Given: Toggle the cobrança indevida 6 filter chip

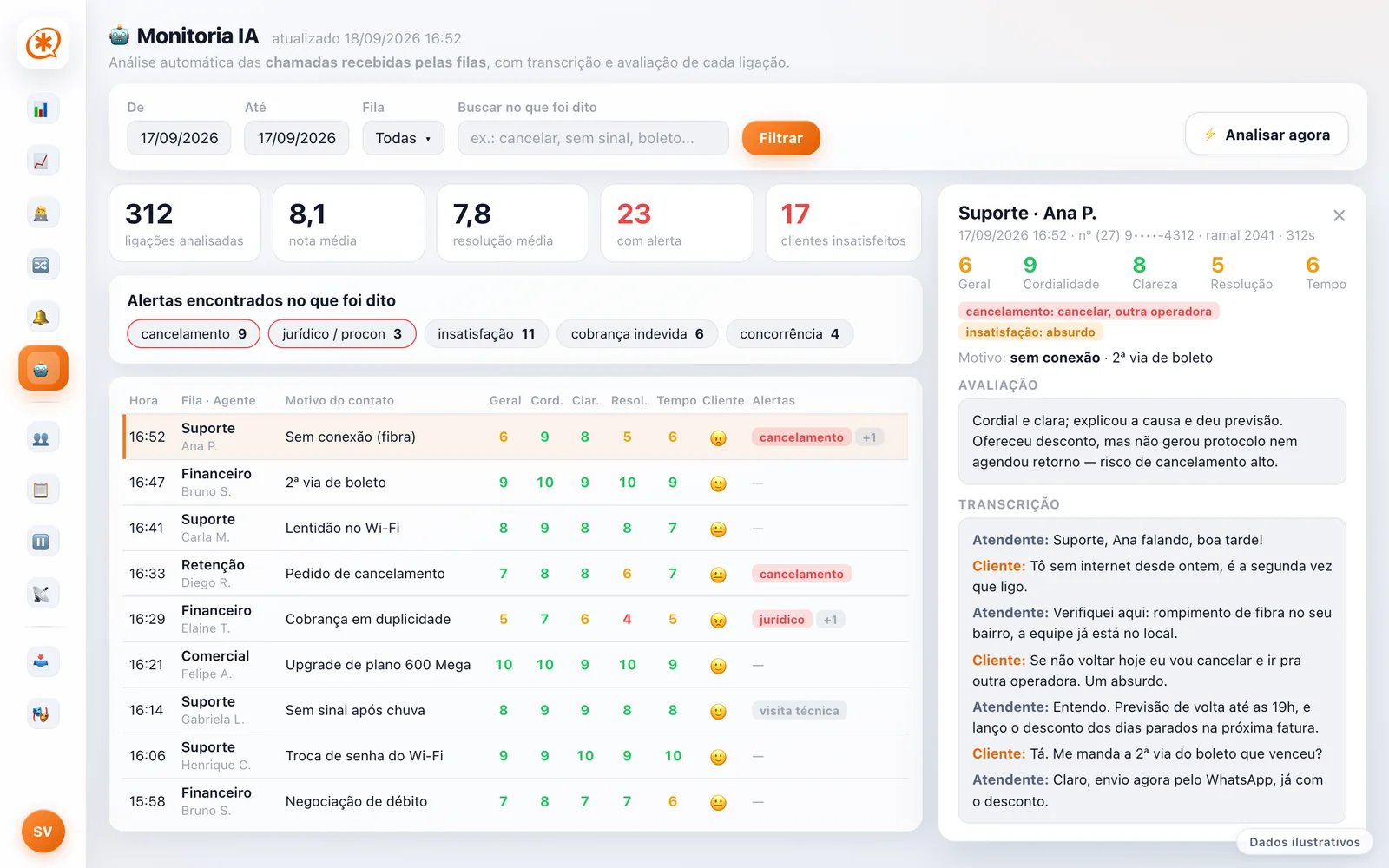Looking at the screenshot, I should pyautogui.click(x=637, y=334).
